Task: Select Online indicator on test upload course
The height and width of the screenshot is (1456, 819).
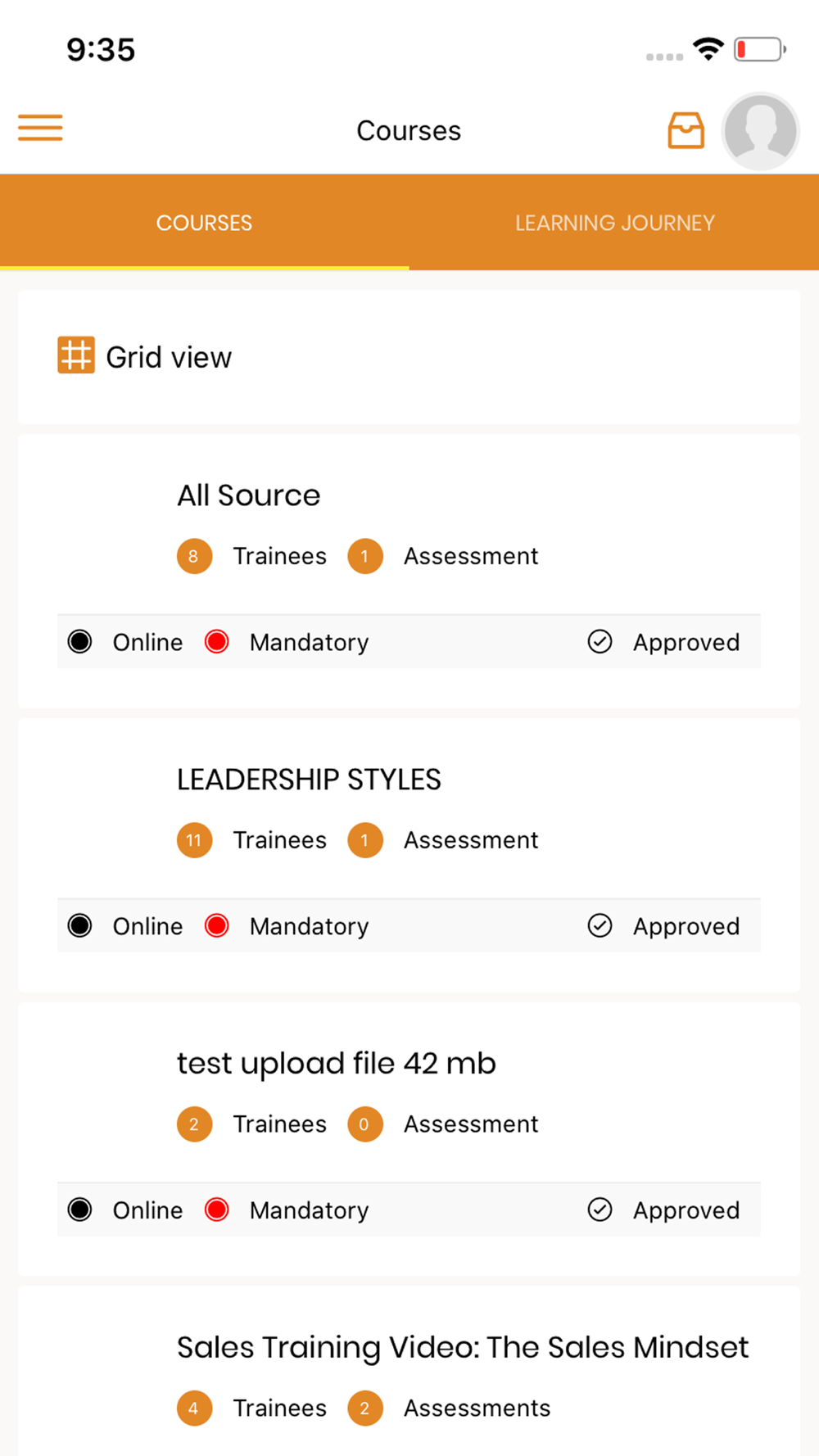Action: pyautogui.click(x=80, y=1210)
